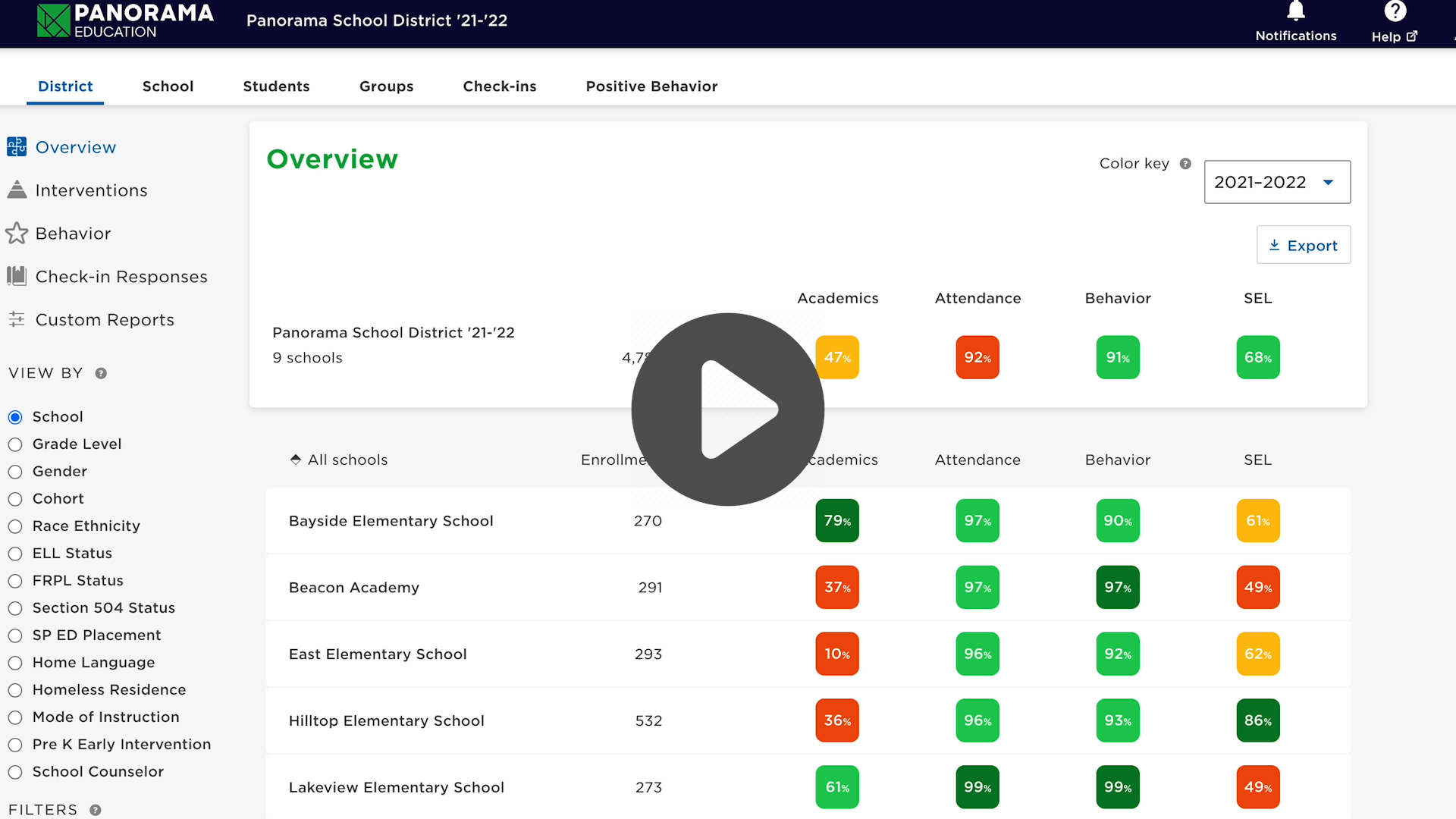Click the Custom Reports sliders icon
1456x819 pixels.
[17, 319]
